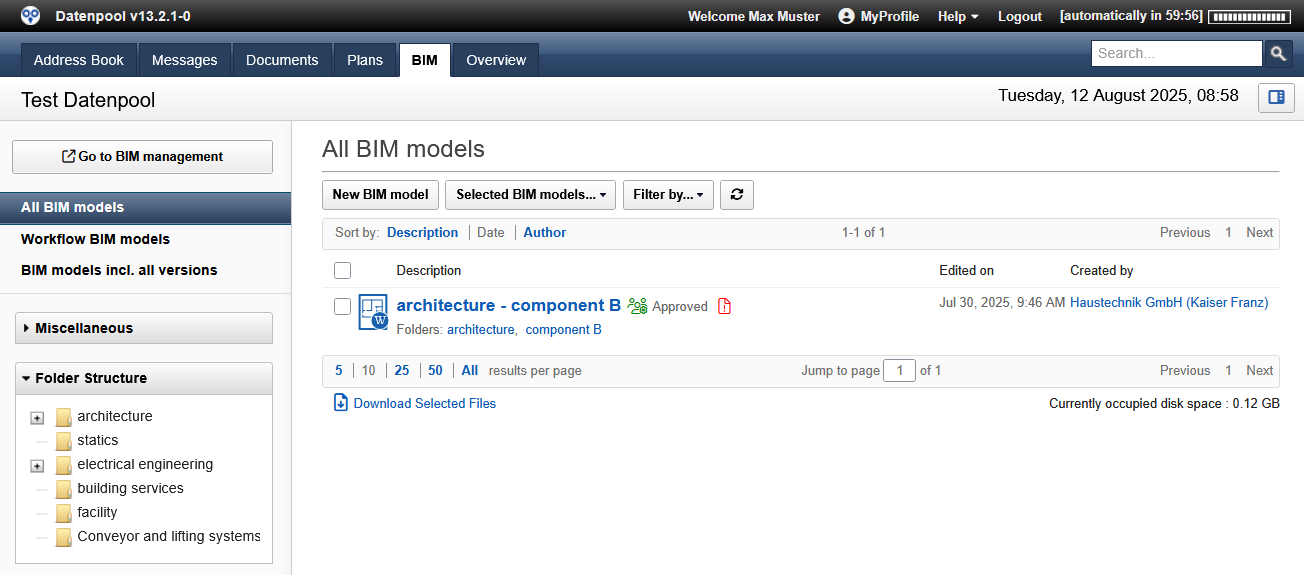Click the green workflow approved users icon
The width and height of the screenshot is (1304, 575).
pyautogui.click(x=638, y=306)
